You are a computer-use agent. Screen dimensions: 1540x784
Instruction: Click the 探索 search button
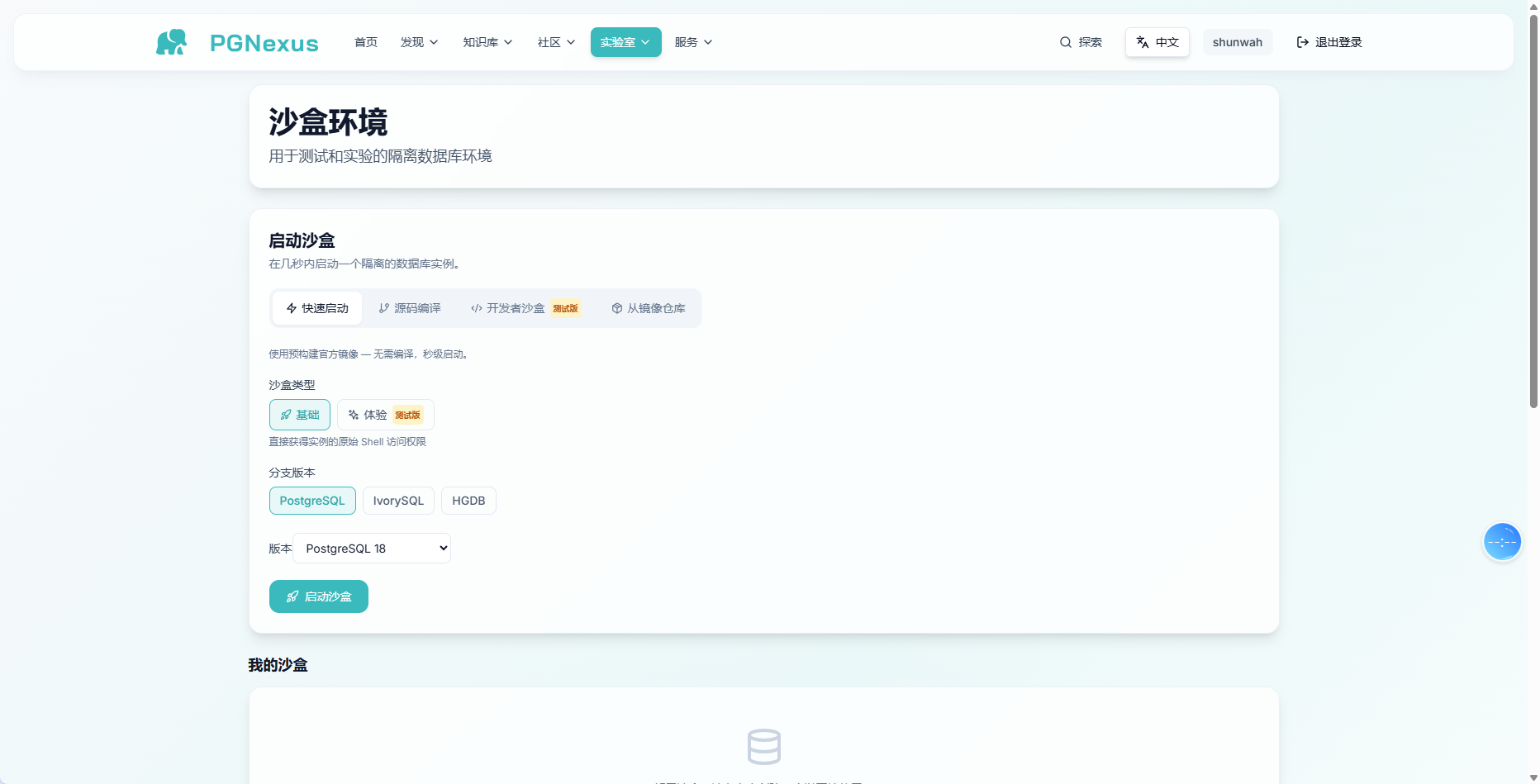point(1081,42)
